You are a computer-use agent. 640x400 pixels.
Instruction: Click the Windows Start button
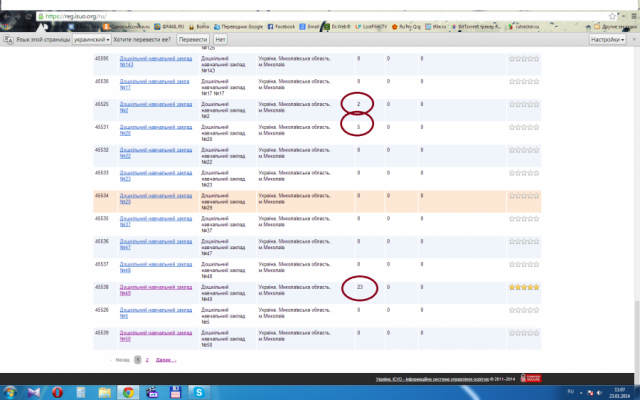pyautogui.click(x=9, y=391)
